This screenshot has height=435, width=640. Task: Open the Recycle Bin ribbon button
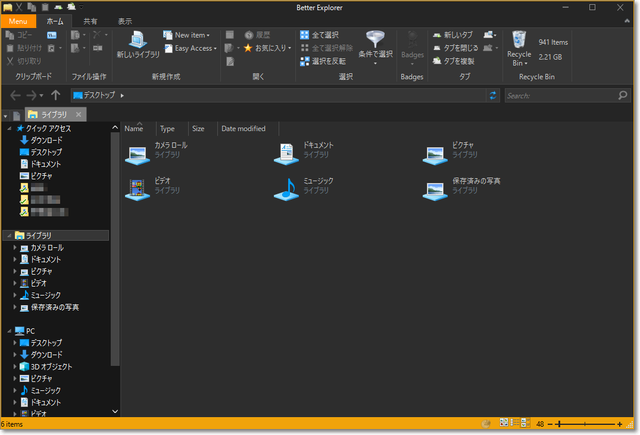pyautogui.click(x=519, y=47)
